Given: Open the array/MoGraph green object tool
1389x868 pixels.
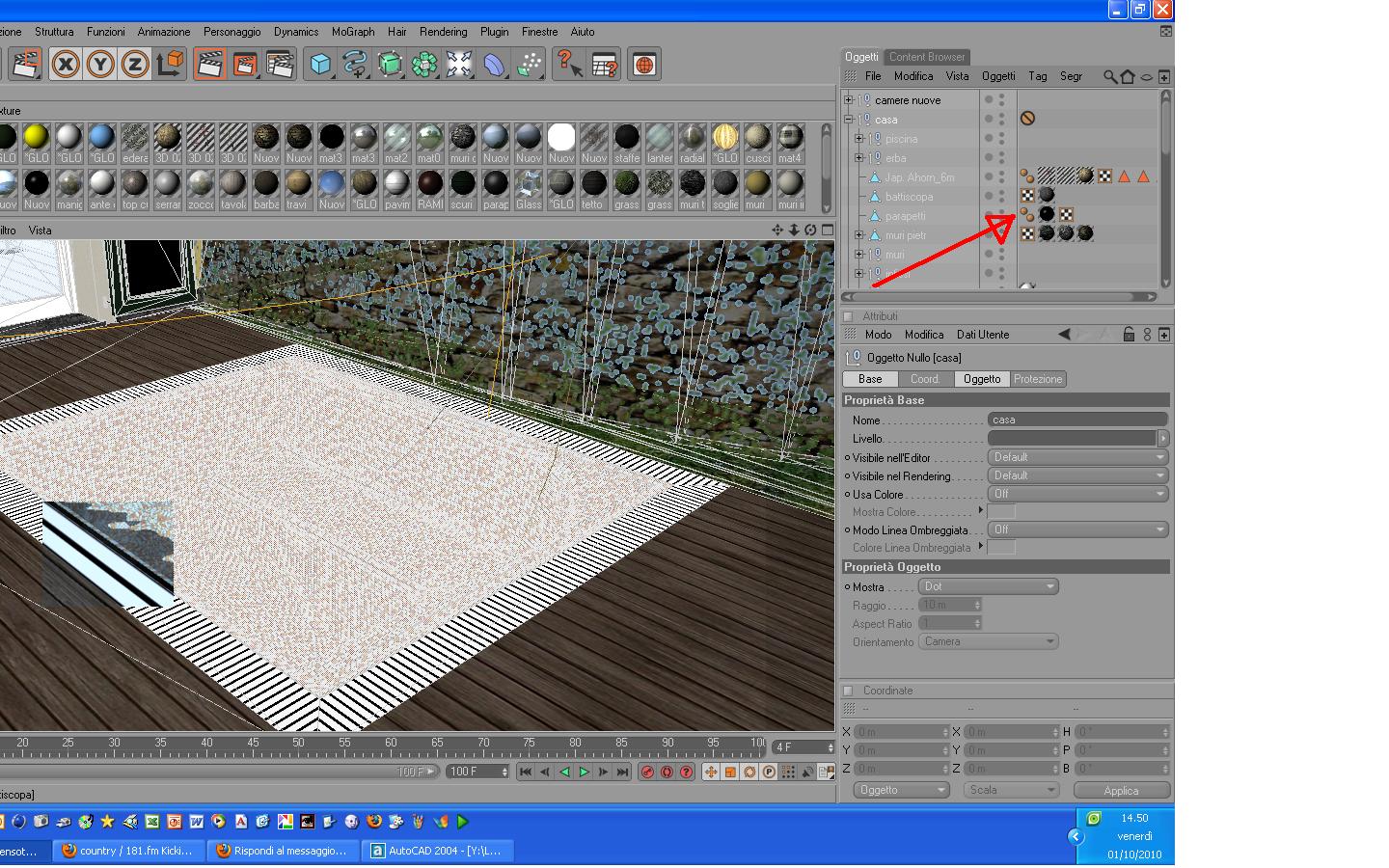Looking at the screenshot, I should click(x=424, y=65).
